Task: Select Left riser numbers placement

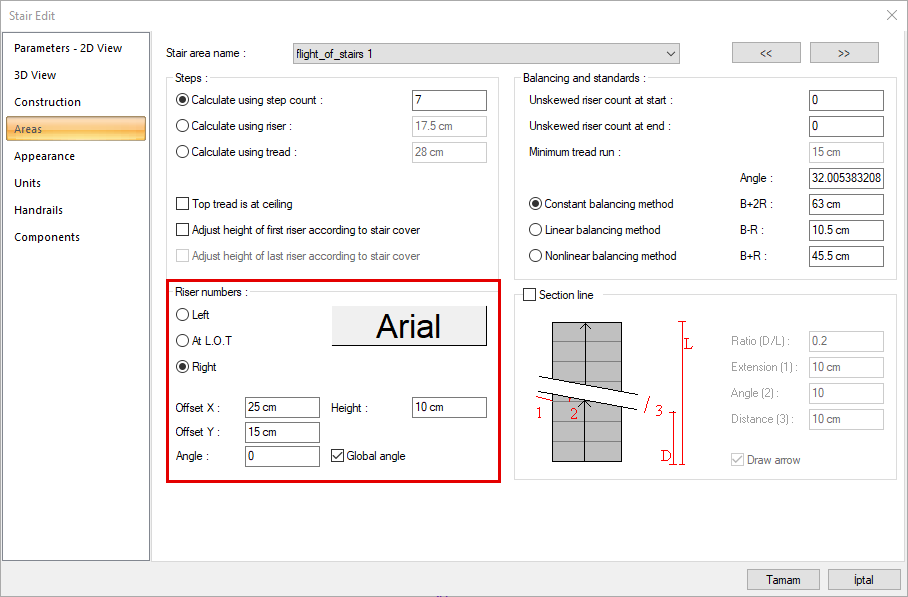Action: pyautogui.click(x=183, y=315)
